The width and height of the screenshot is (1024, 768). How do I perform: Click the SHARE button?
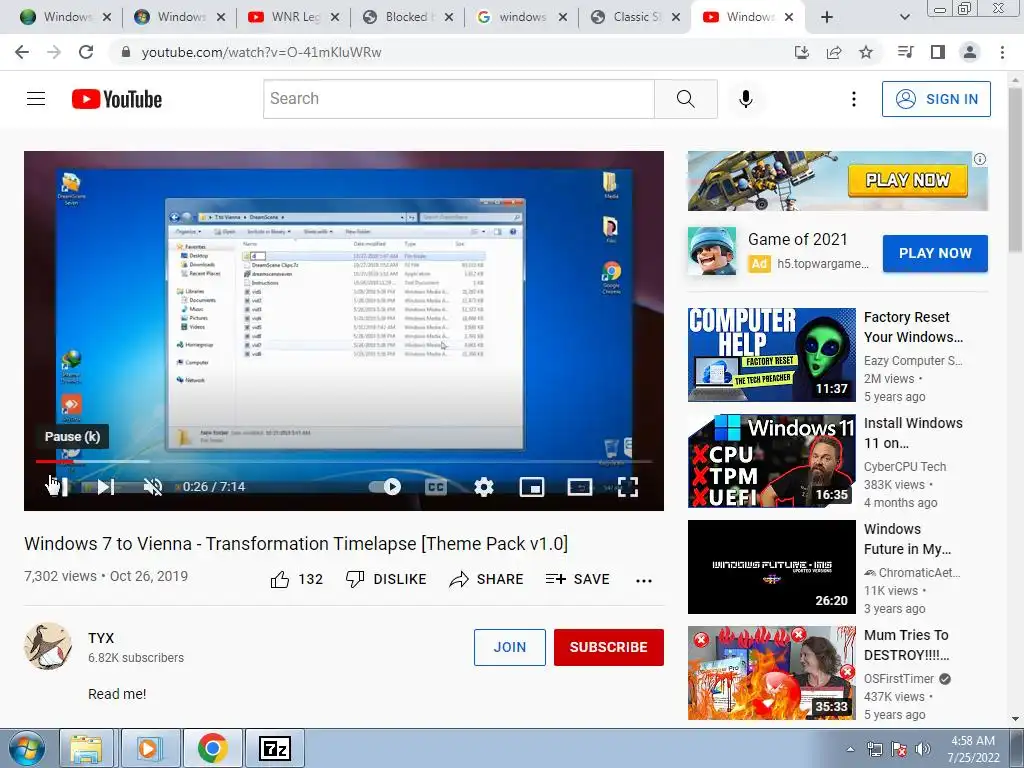click(487, 579)
